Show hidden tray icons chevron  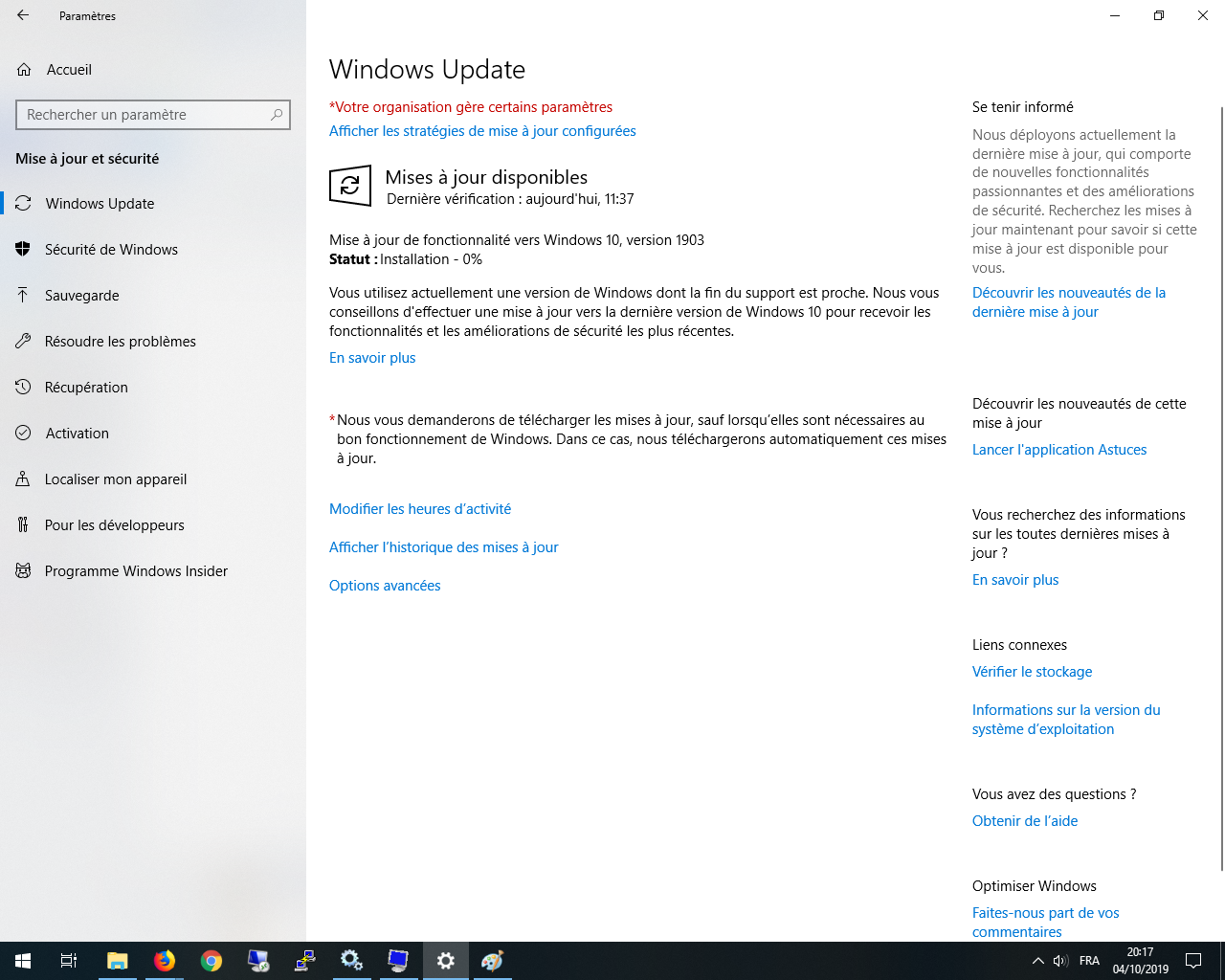[x=1038, y=961]
